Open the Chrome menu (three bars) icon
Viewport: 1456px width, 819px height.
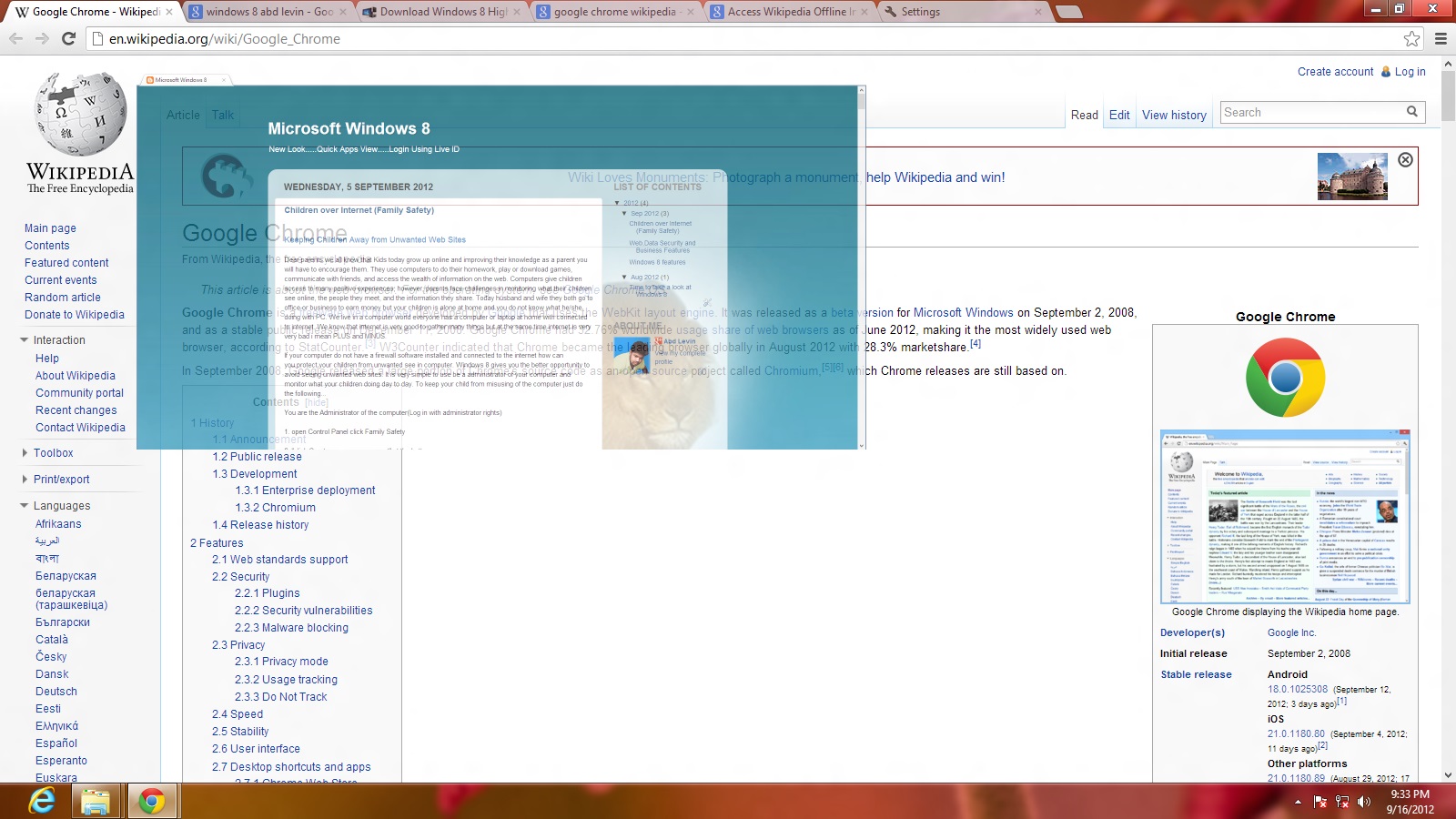pos(1441,38)
